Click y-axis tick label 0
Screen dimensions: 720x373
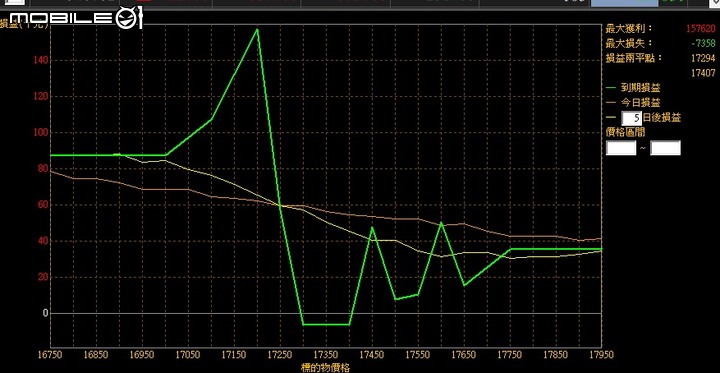45,313
